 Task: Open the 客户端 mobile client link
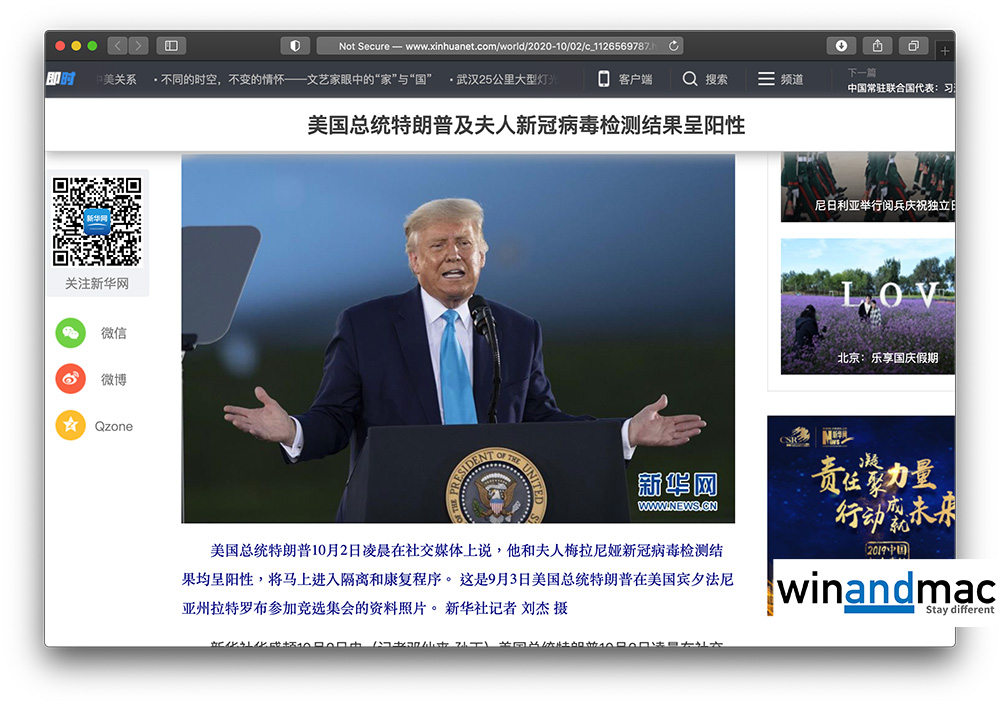point(625,79)
